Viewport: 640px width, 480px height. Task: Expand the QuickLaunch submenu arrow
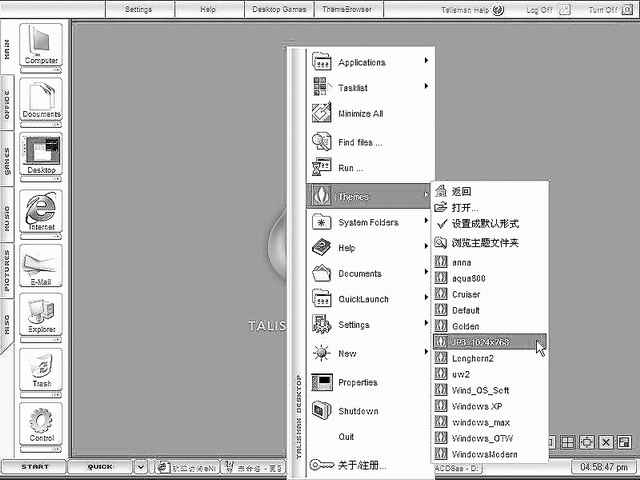426,297
